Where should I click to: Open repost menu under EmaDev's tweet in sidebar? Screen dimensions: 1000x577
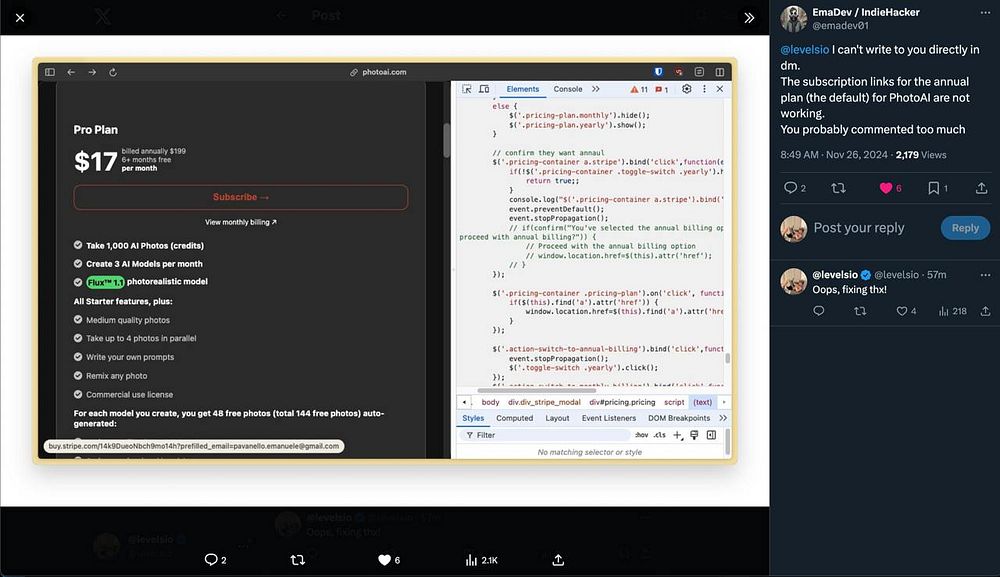838,188
